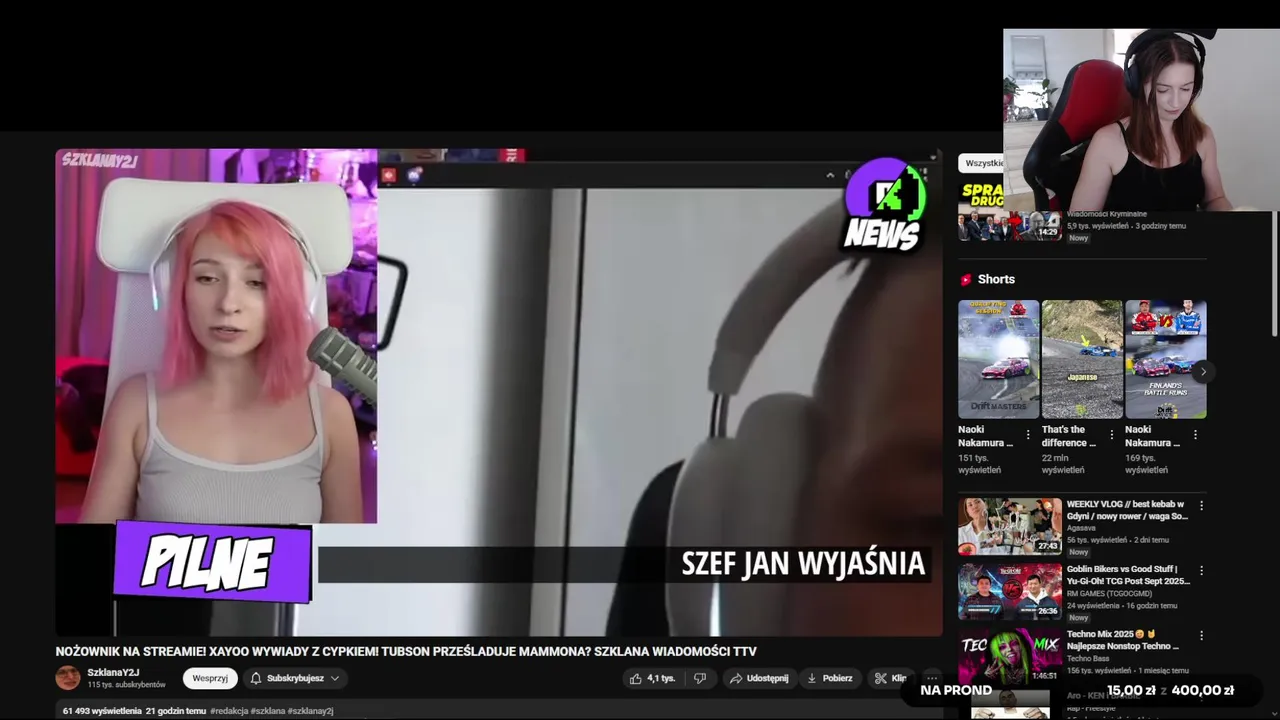The height and width of the screenshot is (720, 1280).
Task: Click the #szklanay2j hashtag
Action: (x=310, y=711)
